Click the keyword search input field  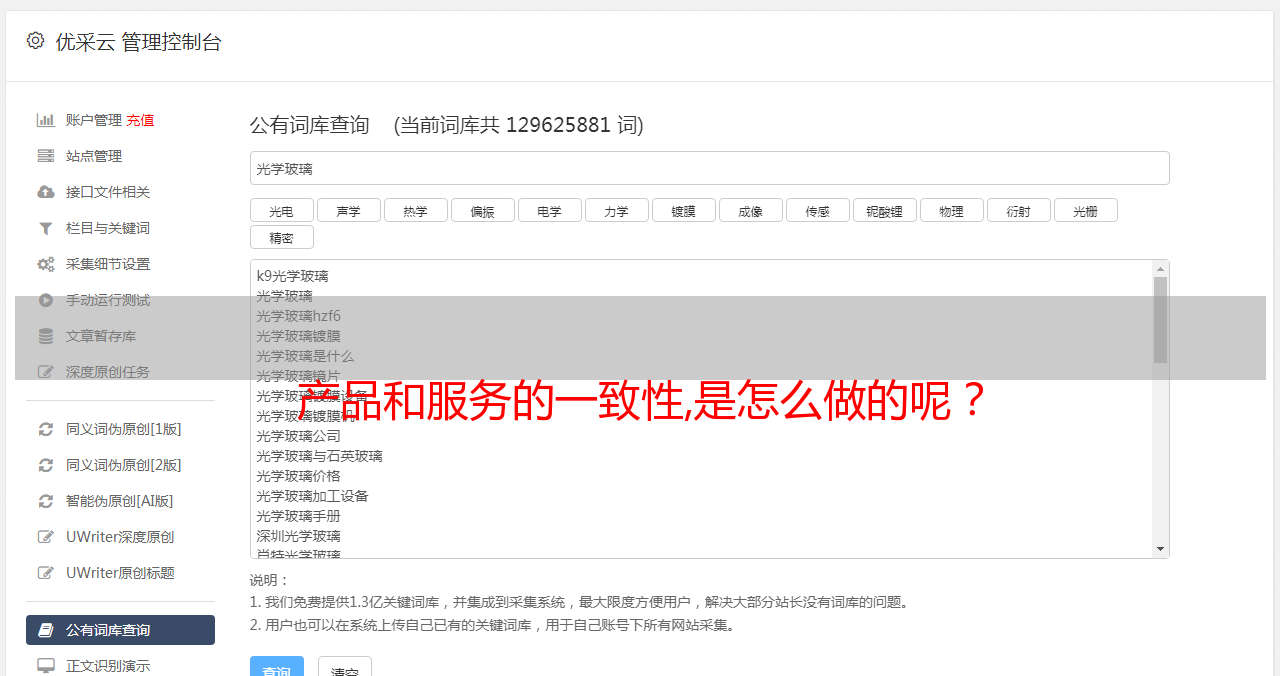pyautogui.click(x=710, y=168)
